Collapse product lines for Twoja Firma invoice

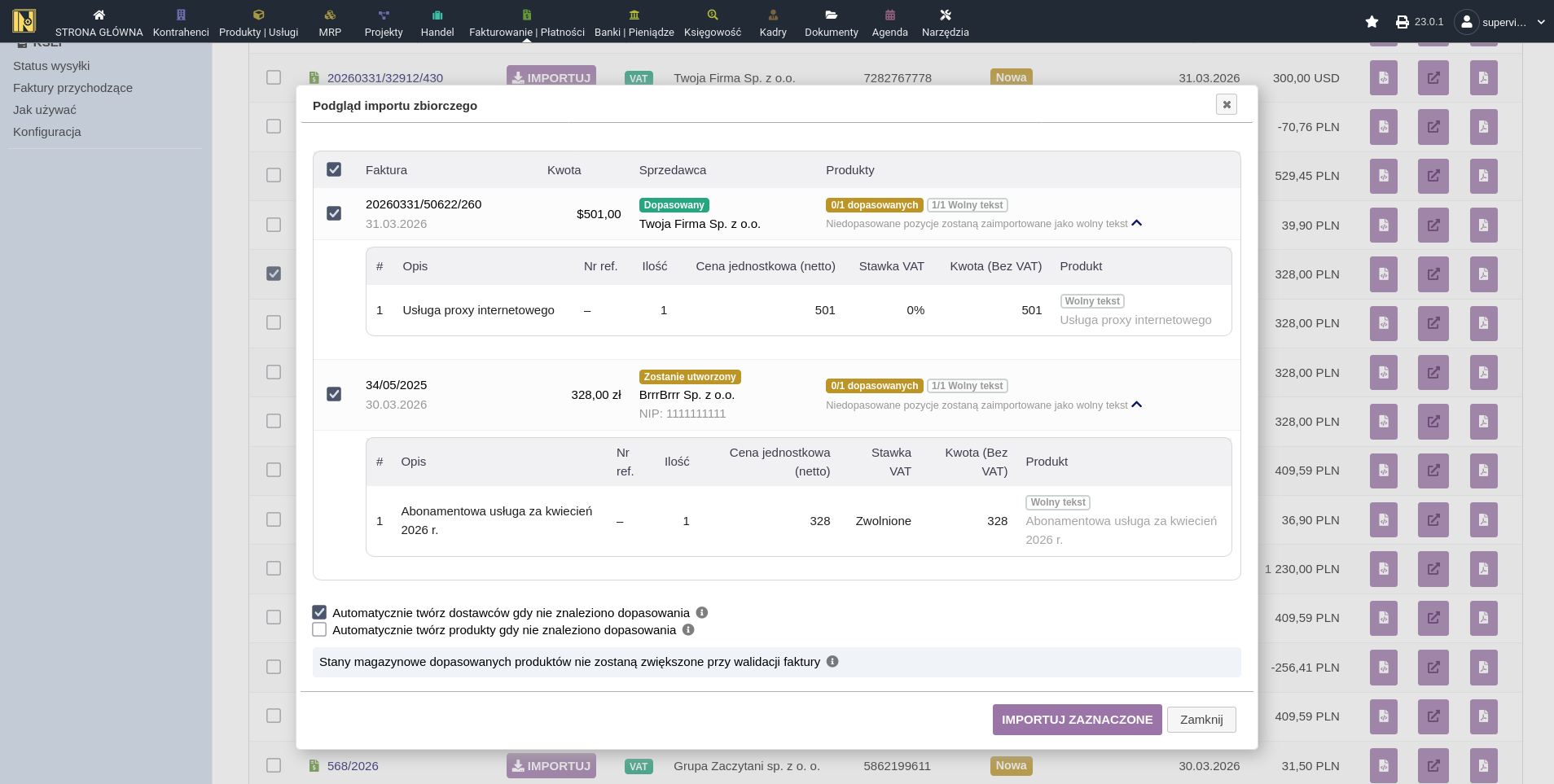pos(1137,223)
